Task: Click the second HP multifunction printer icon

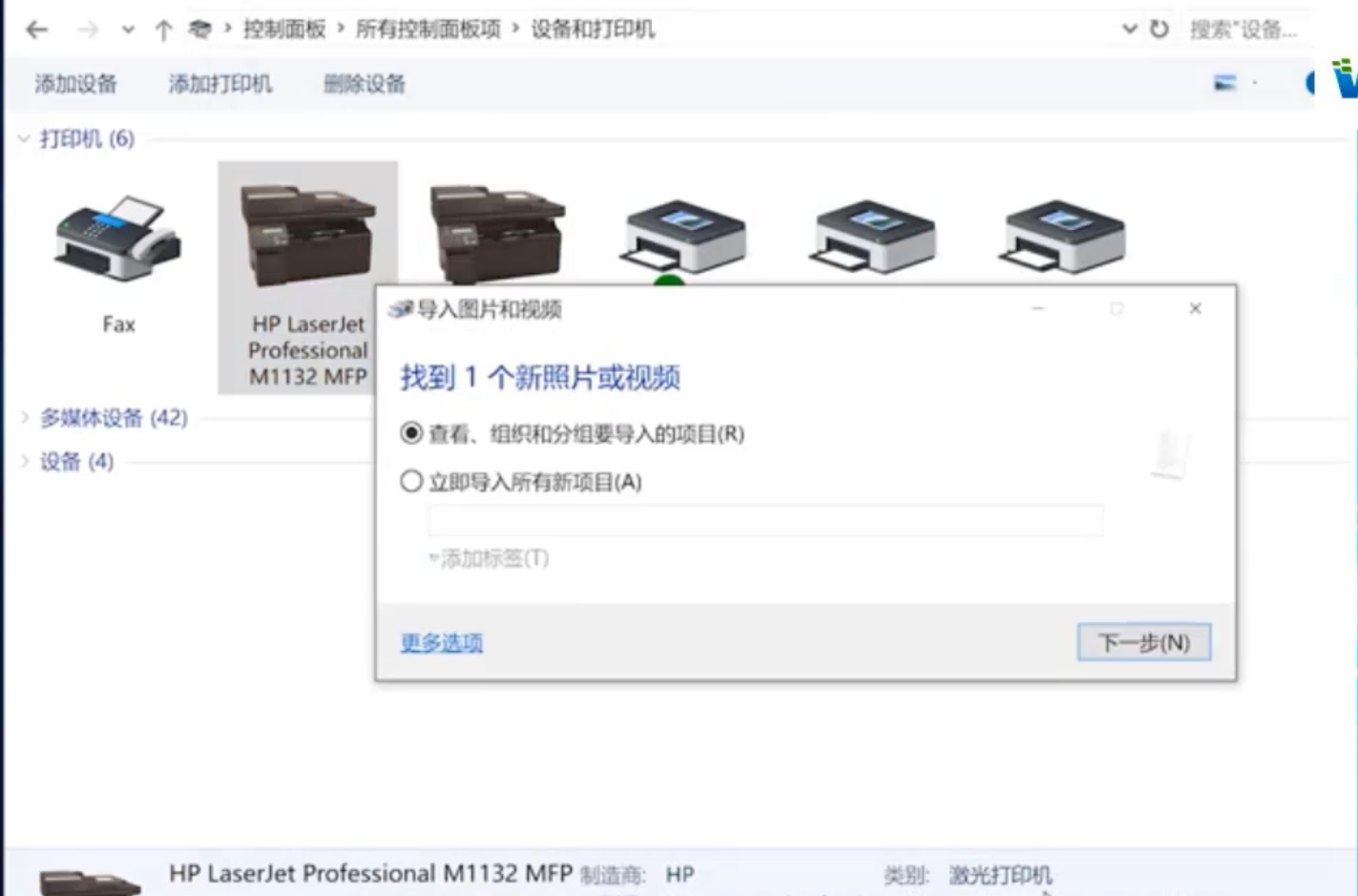Action: [496, 234]
